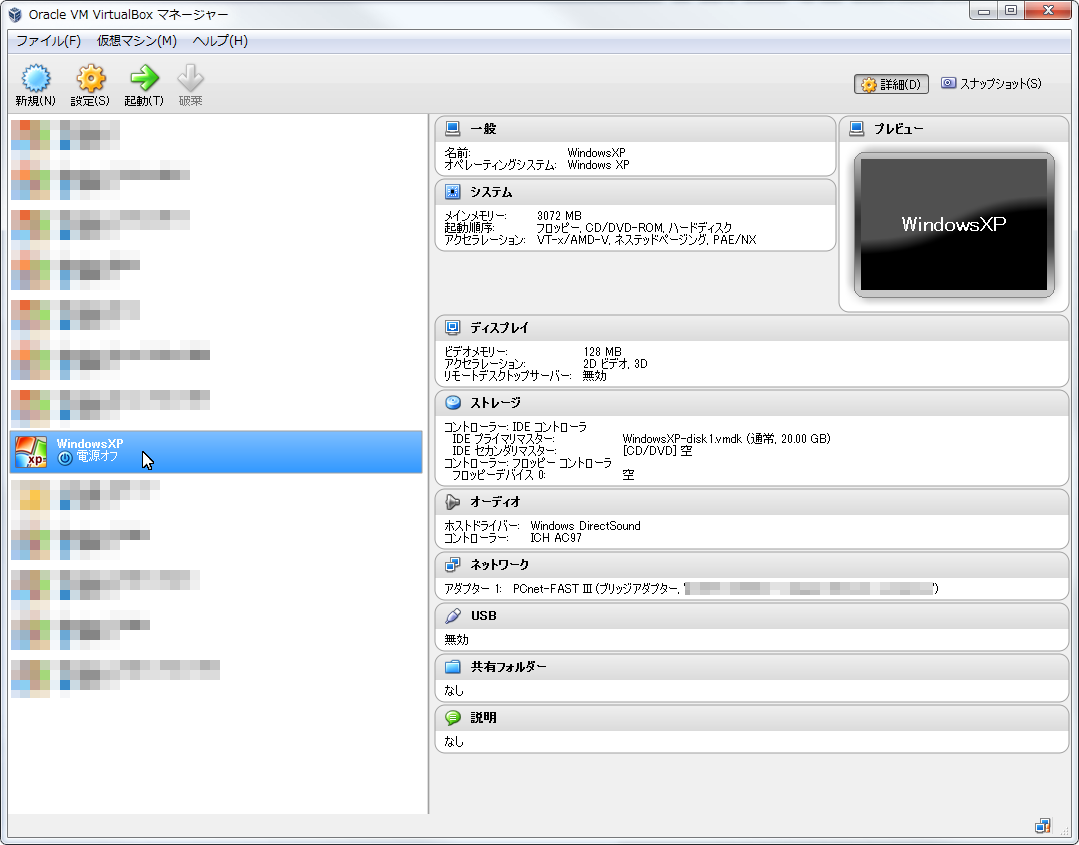Click the USB section icon
Screen dimensions: 1079x845
pyautogui.click(x=453, y=616)
